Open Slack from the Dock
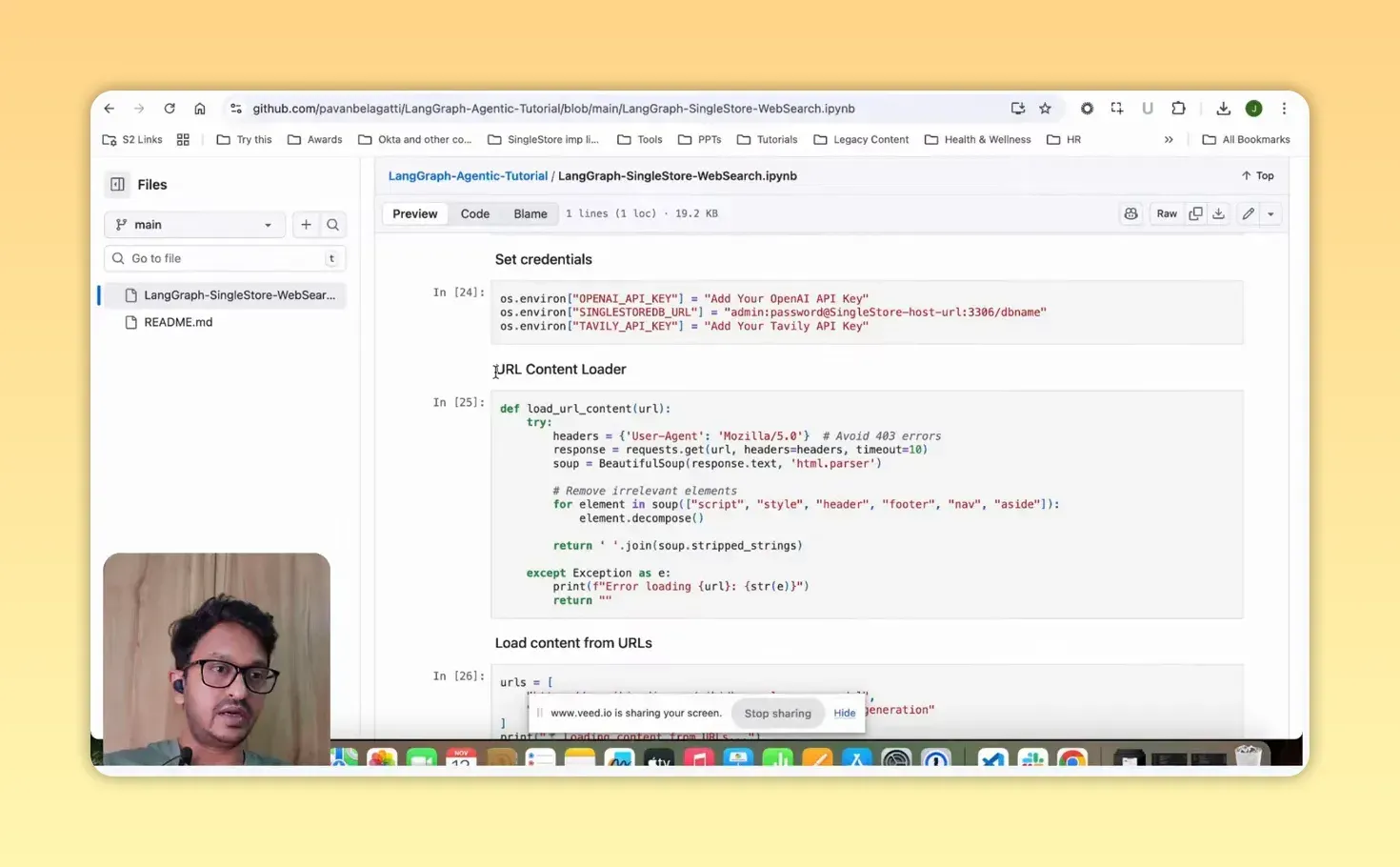 (x=1033, y=758)
